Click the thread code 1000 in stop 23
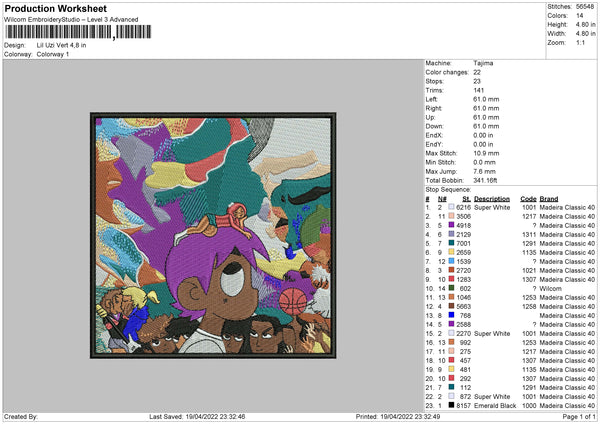 click(529, 405)
